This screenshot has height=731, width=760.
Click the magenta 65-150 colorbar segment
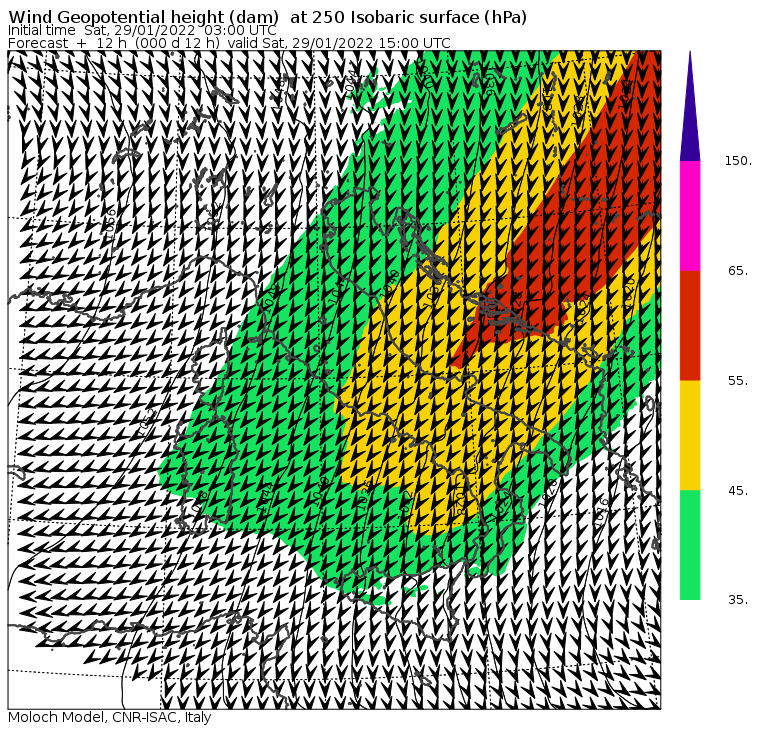[690, 216]
